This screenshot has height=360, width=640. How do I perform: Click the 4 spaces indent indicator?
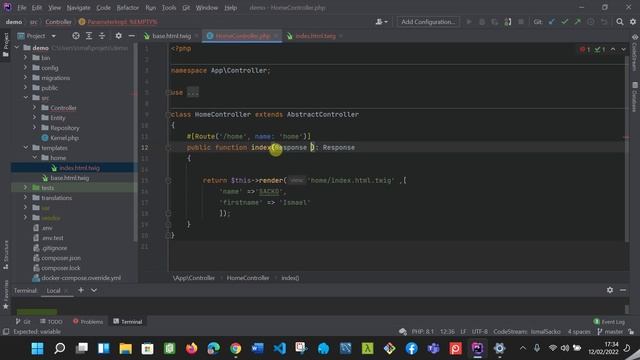(579, 332)
